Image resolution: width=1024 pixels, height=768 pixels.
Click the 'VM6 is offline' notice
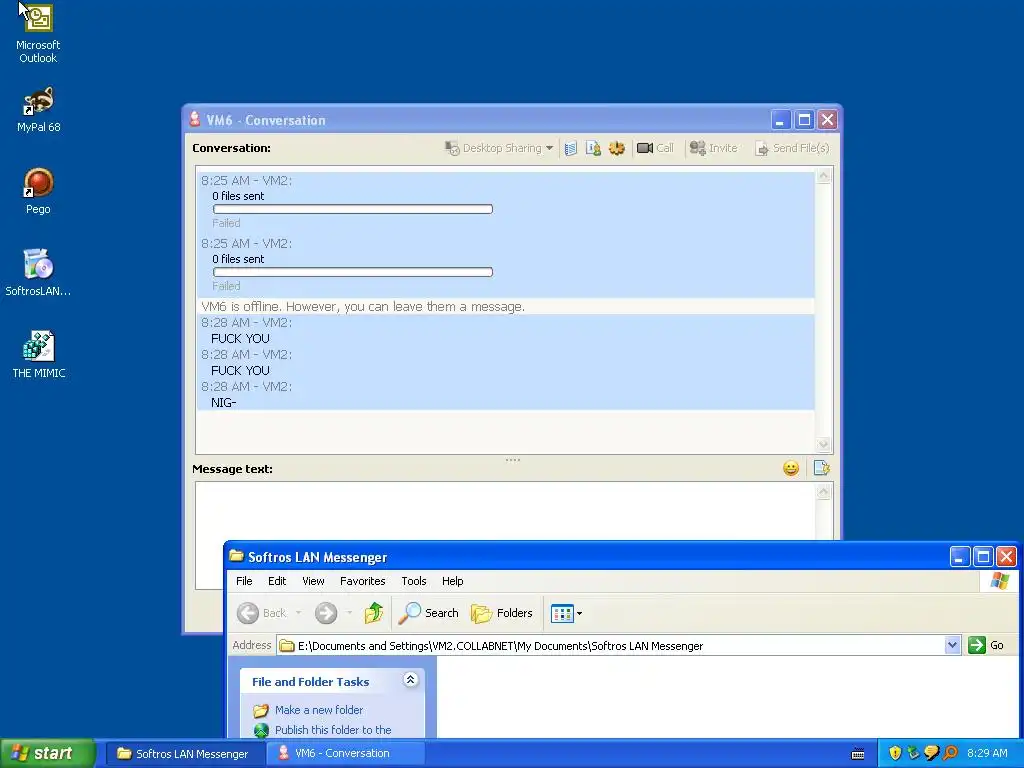click(x=363, y=306)
